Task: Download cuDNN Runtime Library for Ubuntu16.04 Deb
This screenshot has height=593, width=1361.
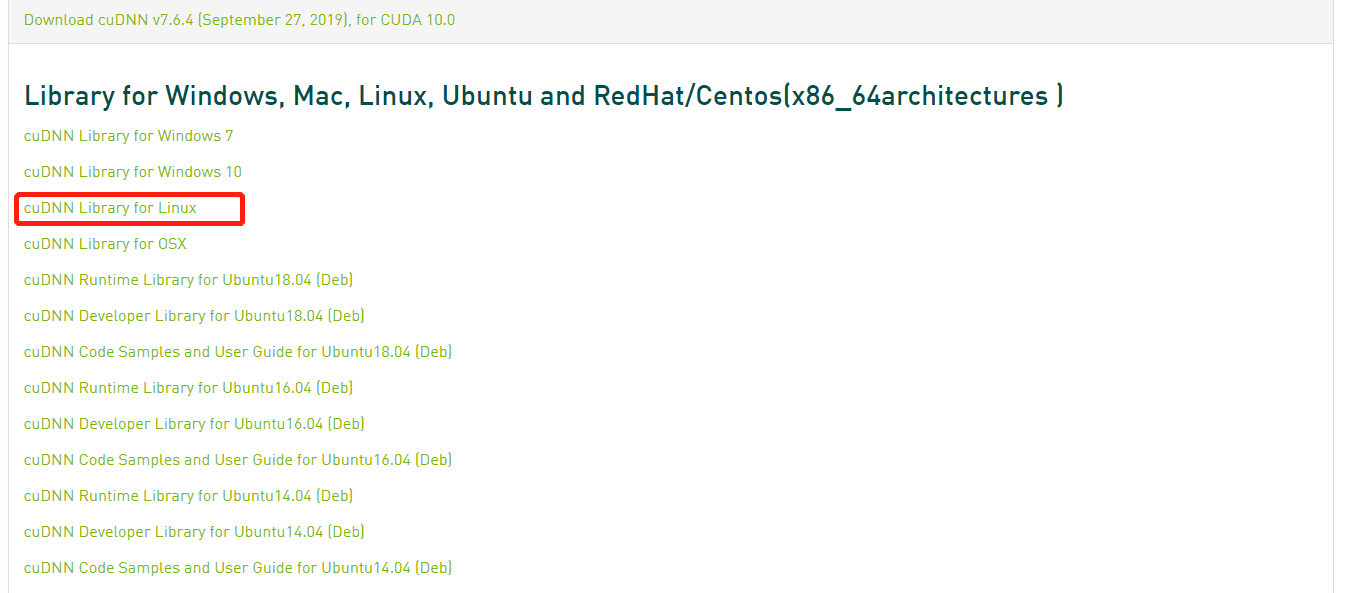Action: click(x=188, y=388)
